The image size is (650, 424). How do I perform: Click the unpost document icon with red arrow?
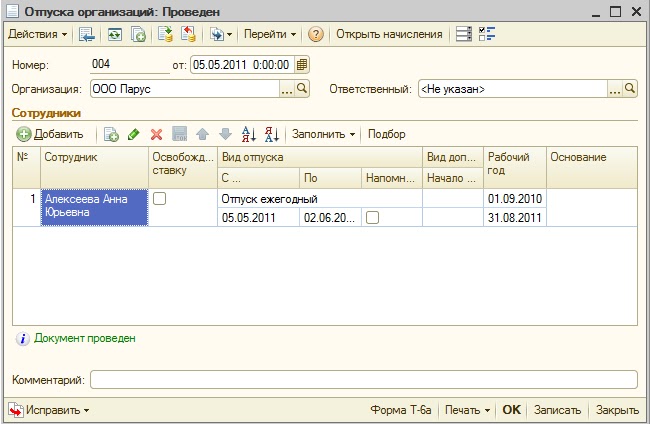pos(188,34)
